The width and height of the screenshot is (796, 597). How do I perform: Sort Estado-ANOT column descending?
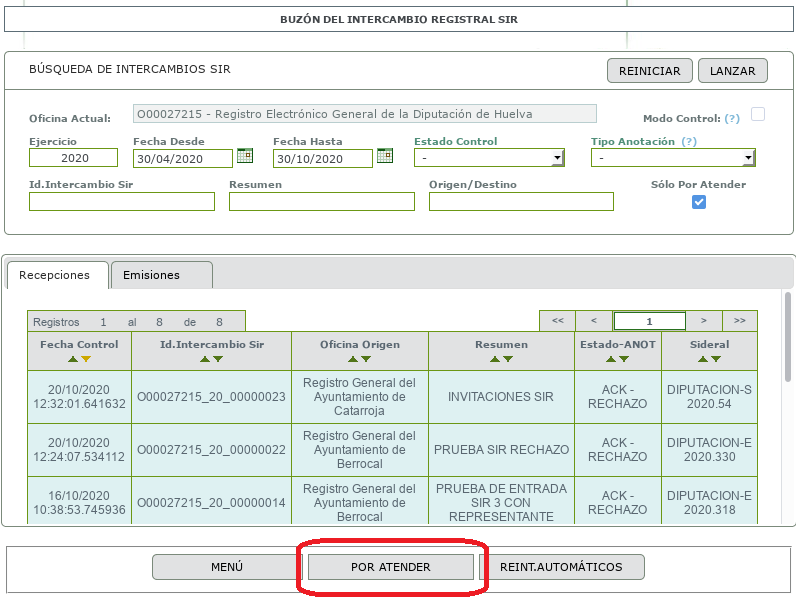tap(624, 359)
